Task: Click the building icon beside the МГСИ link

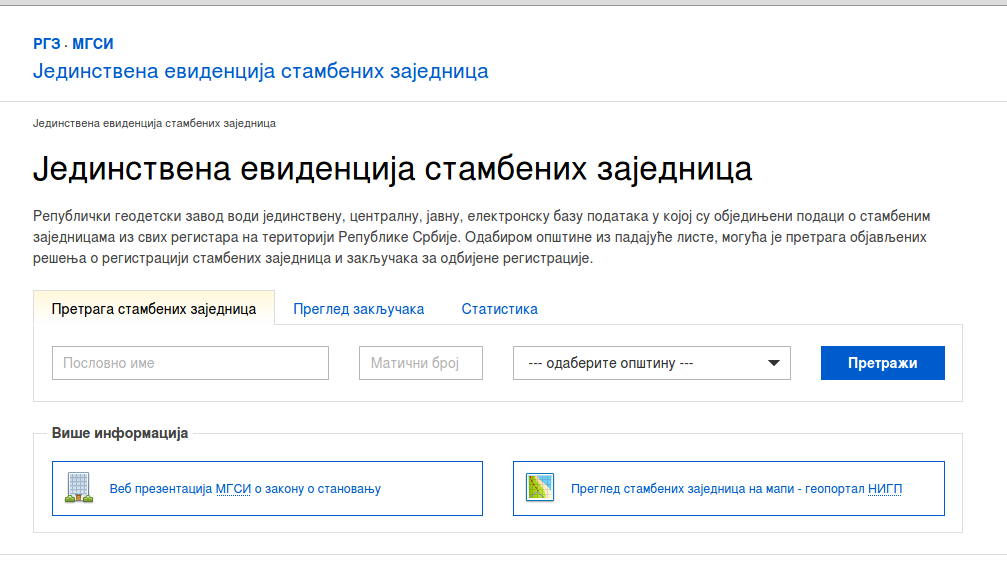Action: pos(79,488)
